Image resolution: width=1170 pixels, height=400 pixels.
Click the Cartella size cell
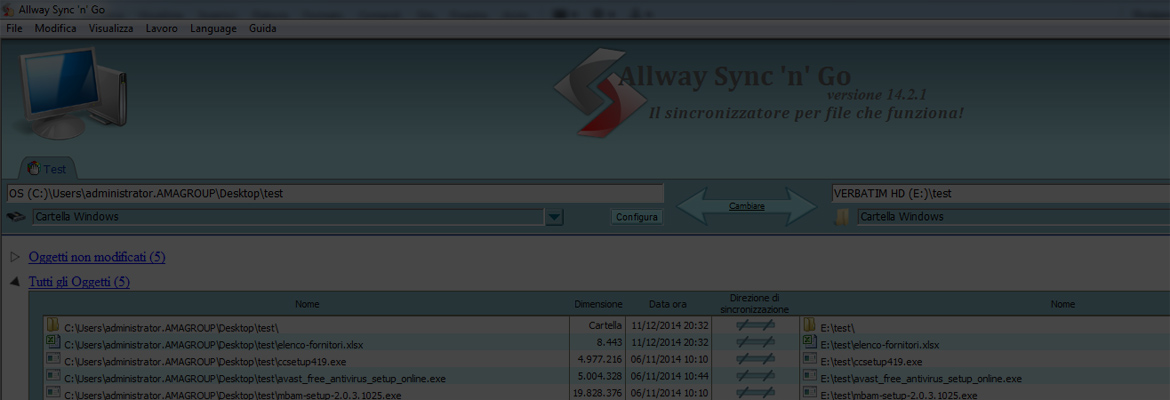(x=605, y=326)
